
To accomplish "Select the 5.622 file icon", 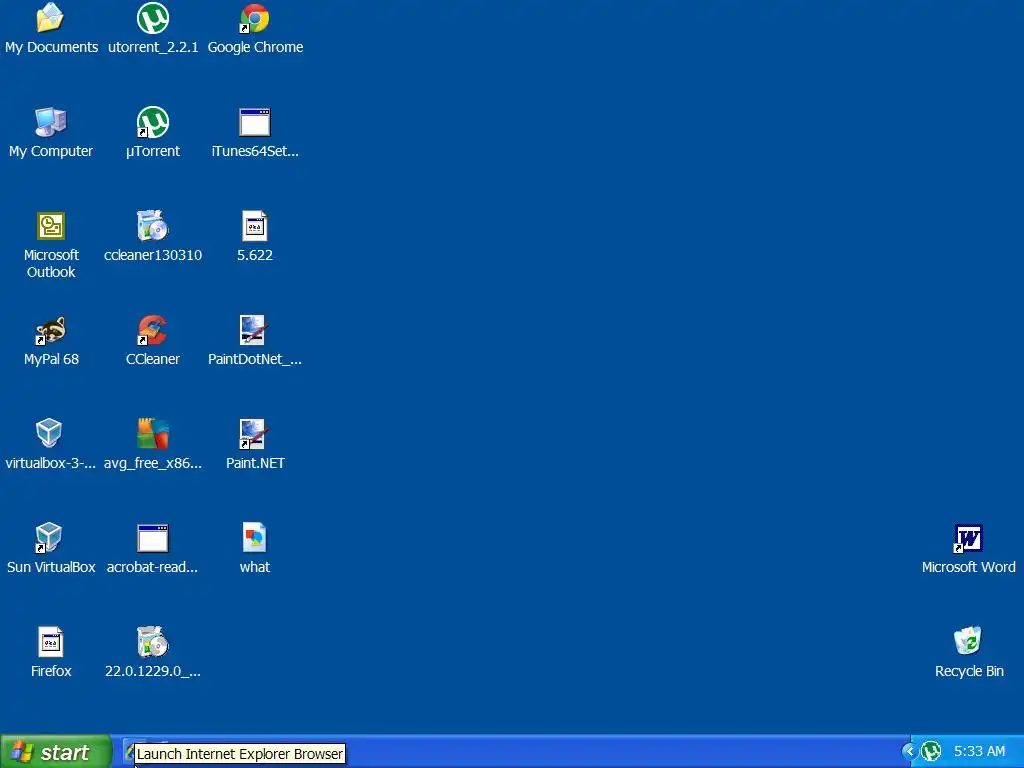I will pos(255,226).
